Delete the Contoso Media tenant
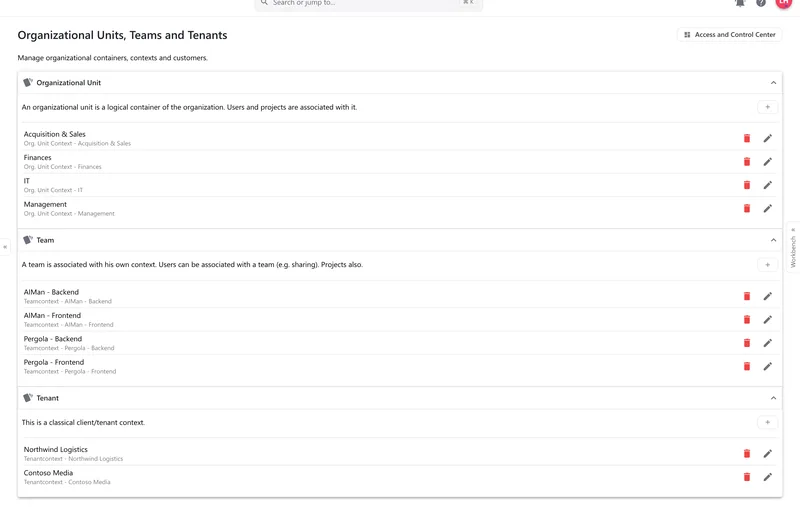 click(x=746, y=477)
